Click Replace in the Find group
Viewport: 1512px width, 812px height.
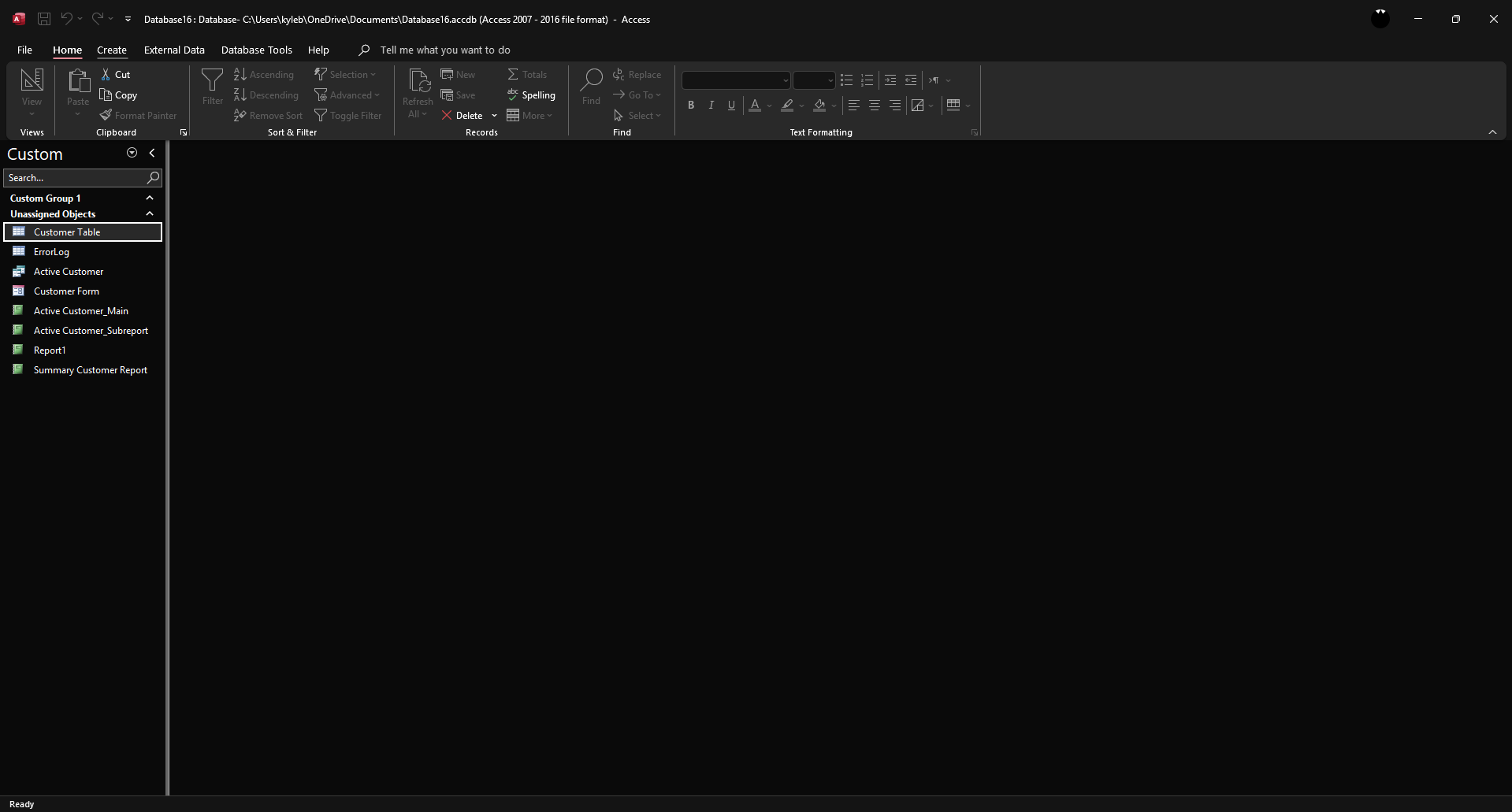tap(637, 74)
